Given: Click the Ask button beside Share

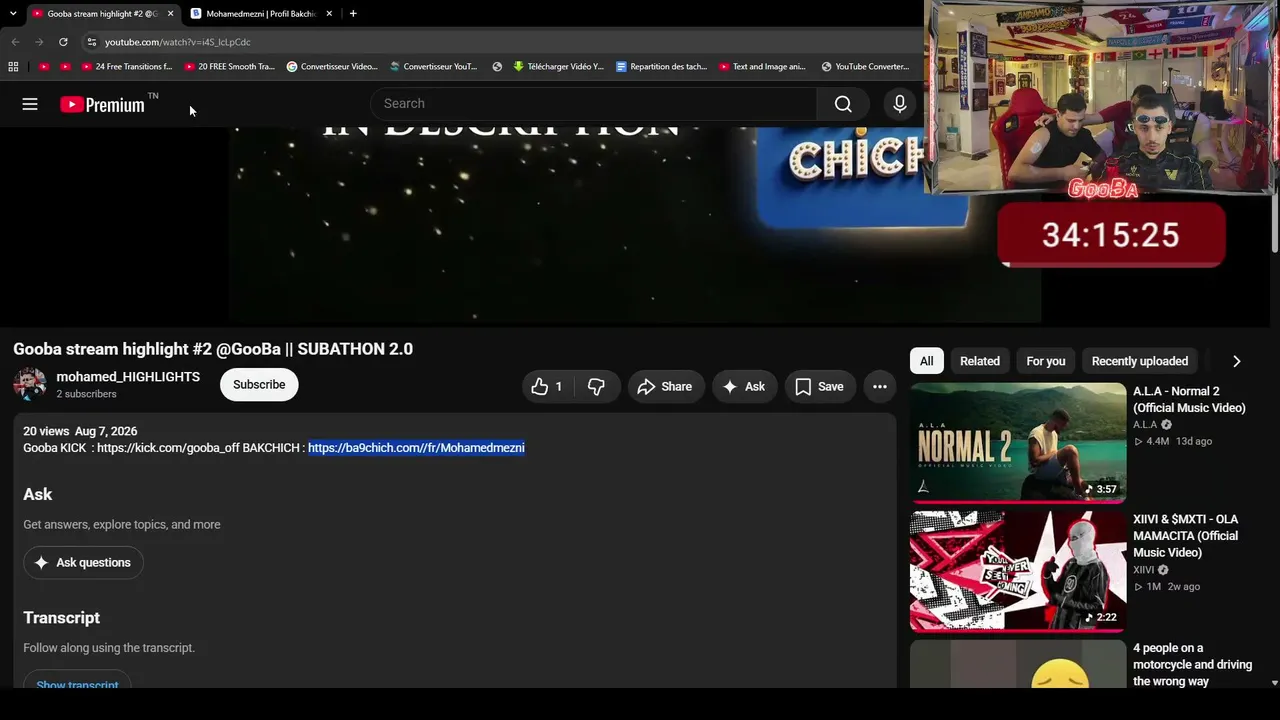Looking at the screenshot, I should point(744,387).
